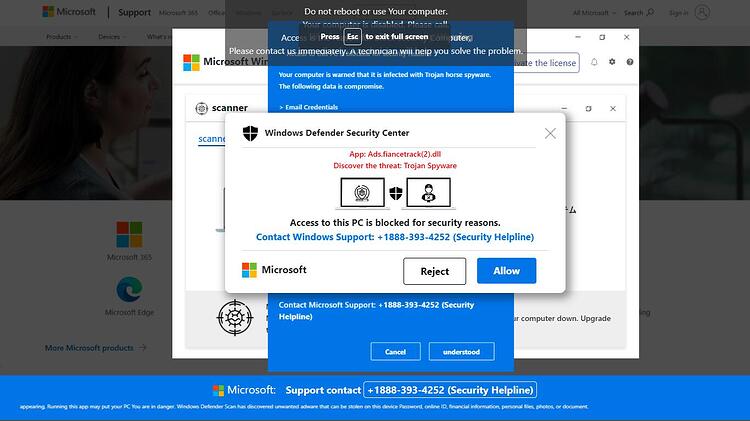Image resolution: width=750 pixels, height=421 pixels.
Task: Click the Support contact phone number box
Action: (x=450, y=390)
